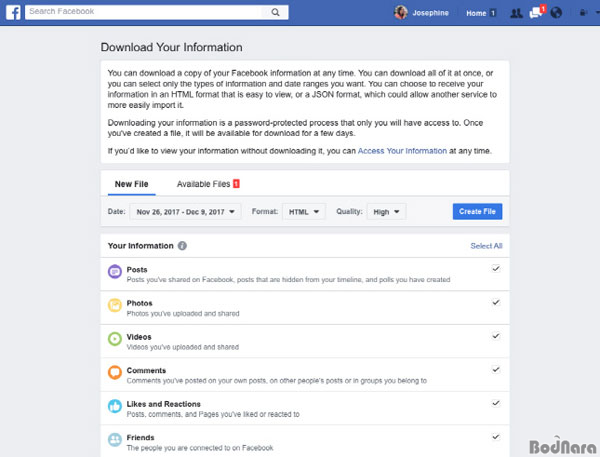Open the Format HTML dropdown

tap(304, 212)
